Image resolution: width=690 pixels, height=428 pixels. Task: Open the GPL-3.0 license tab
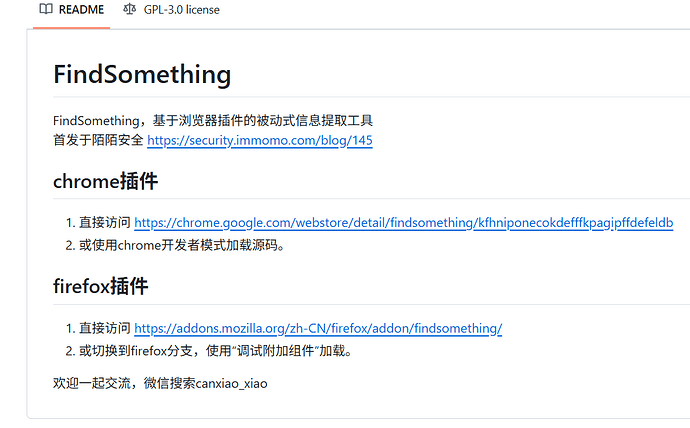point(171,10)
